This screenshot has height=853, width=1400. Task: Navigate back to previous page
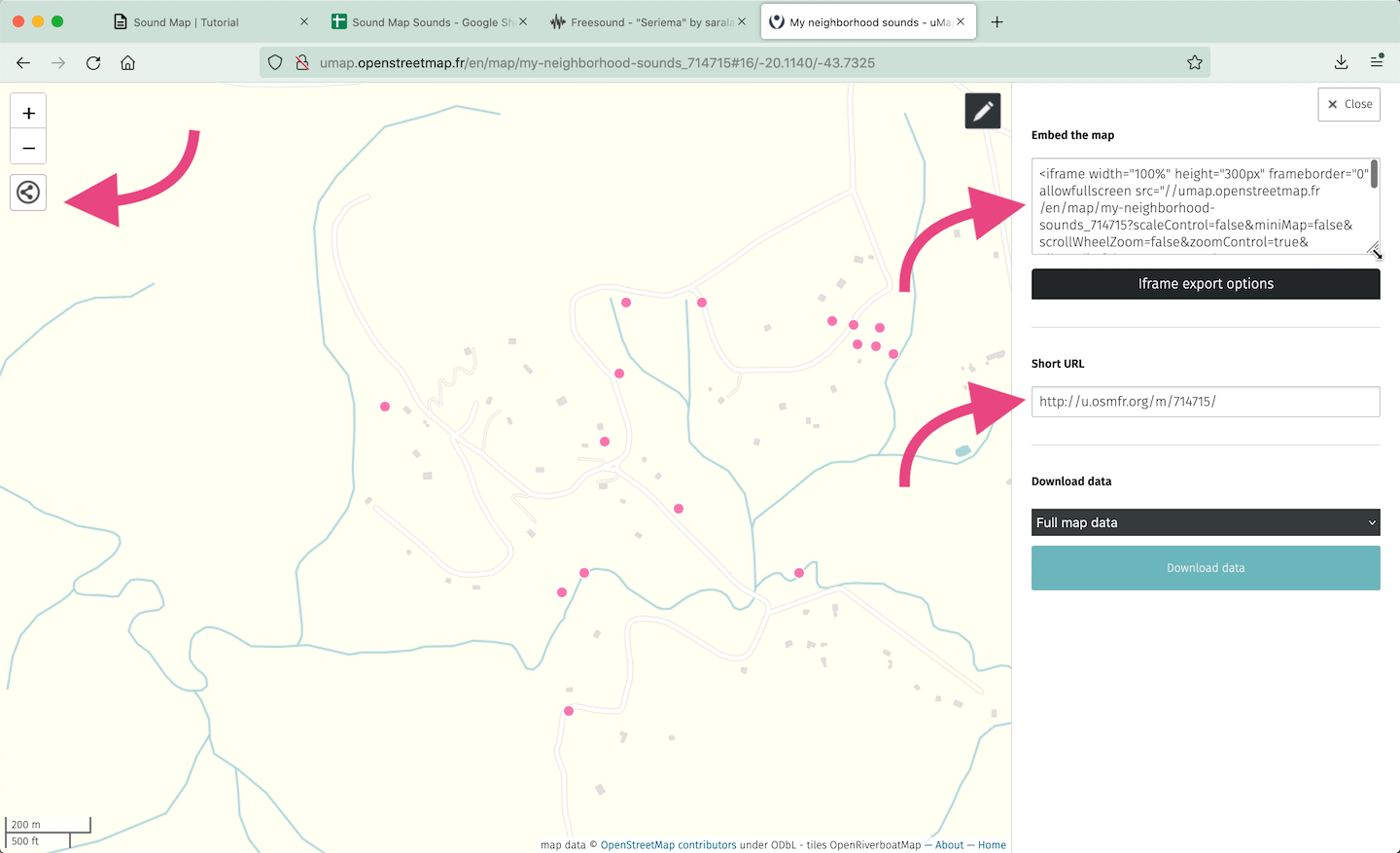pos(23,63)
